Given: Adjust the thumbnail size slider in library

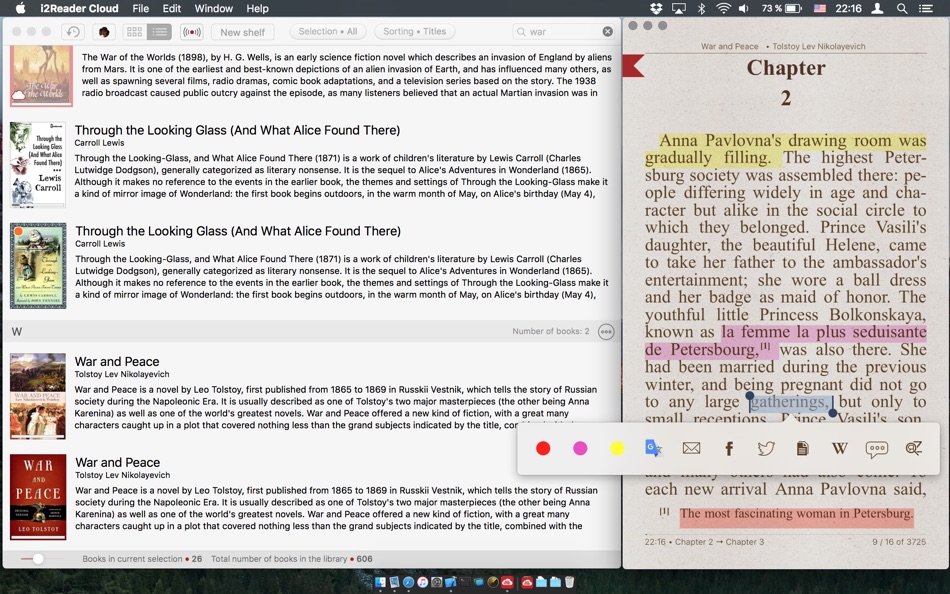Looking at the screenshot, I should click(38, 559).
